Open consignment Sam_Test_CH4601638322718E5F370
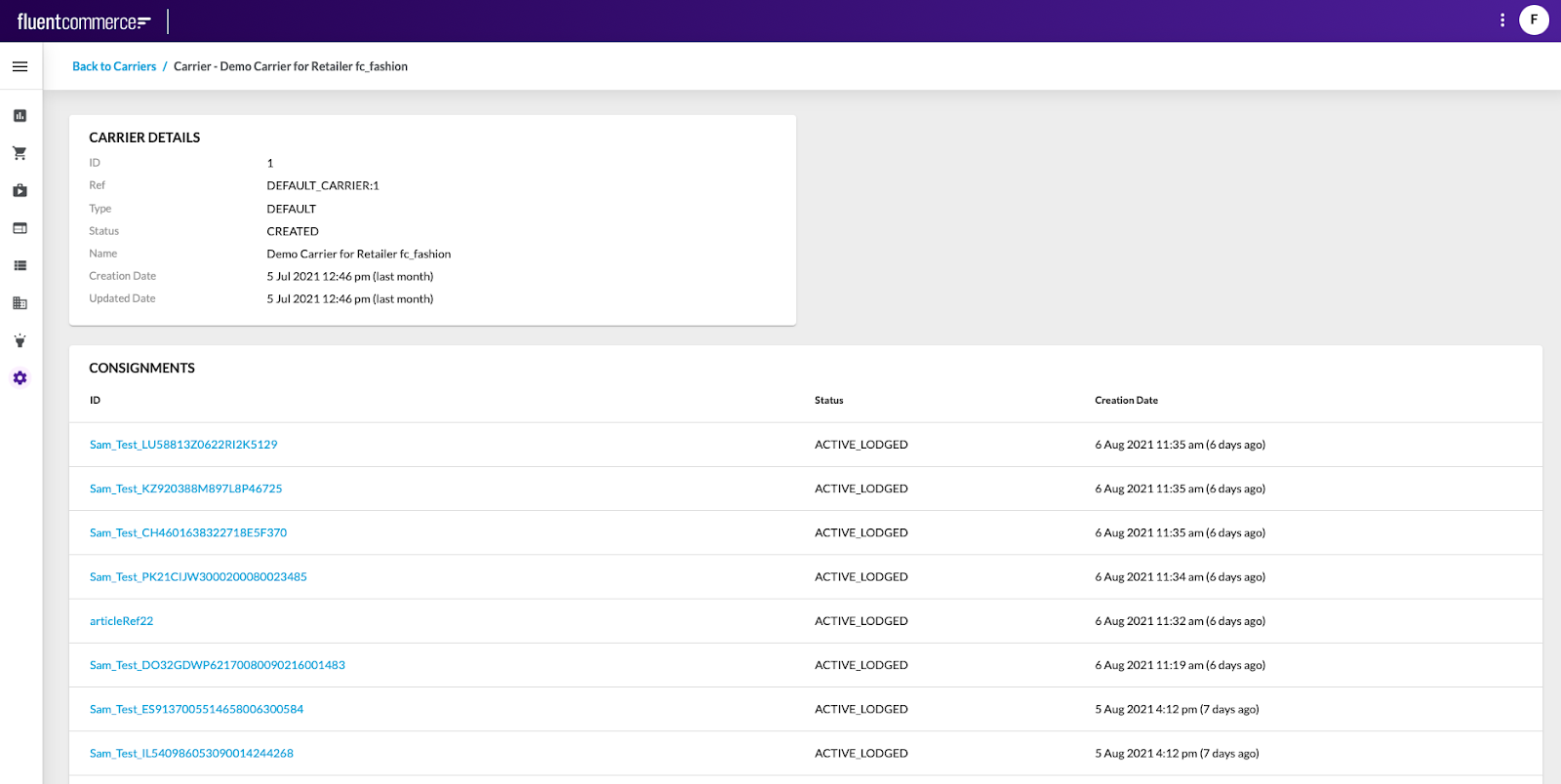Screen dimensions: 1561x784 point(188,532)
